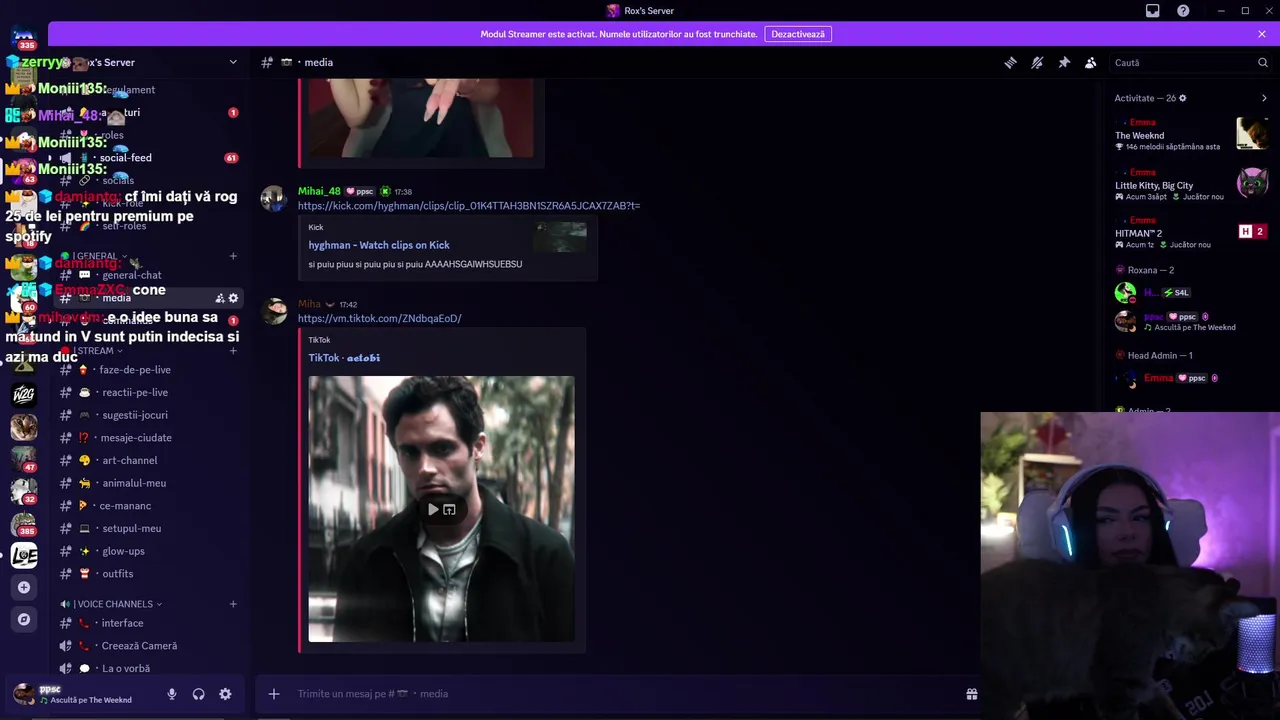1280x720 pixels.
Task: Click the Kick embed thumbnail
Action: (x=561, y=237)
